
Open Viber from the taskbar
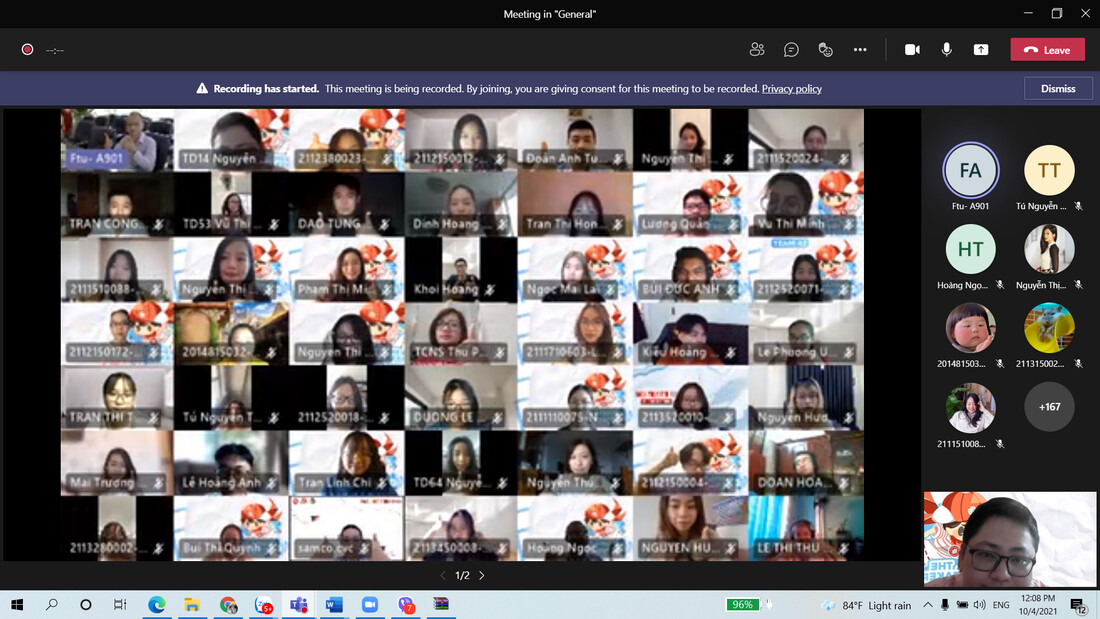click(405, 604)
